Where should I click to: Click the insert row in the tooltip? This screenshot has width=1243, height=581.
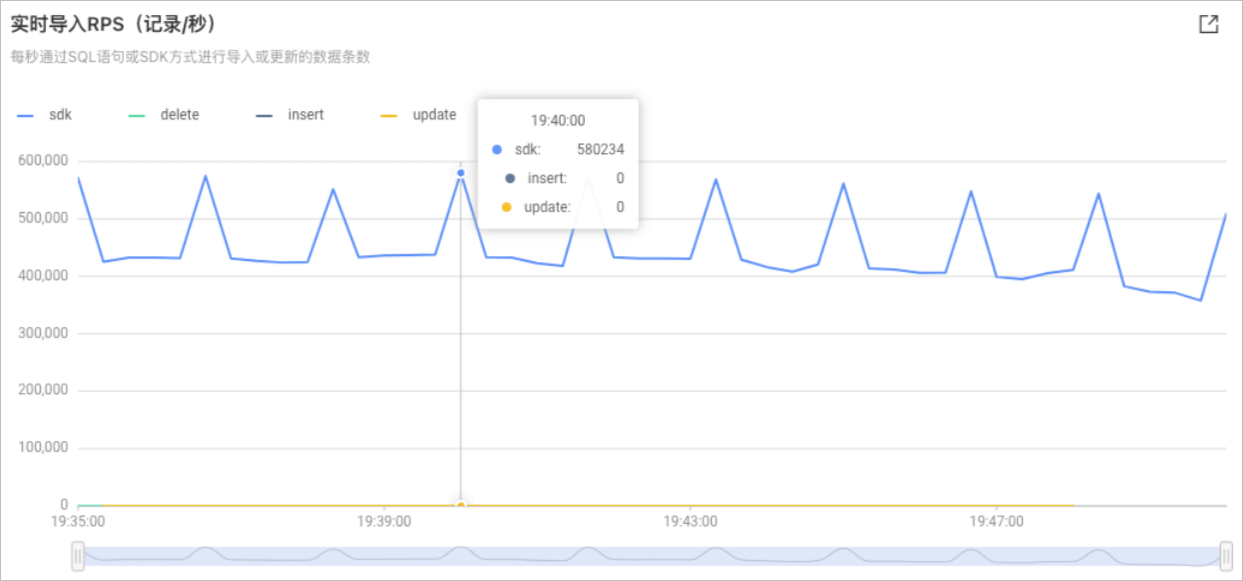558,178
